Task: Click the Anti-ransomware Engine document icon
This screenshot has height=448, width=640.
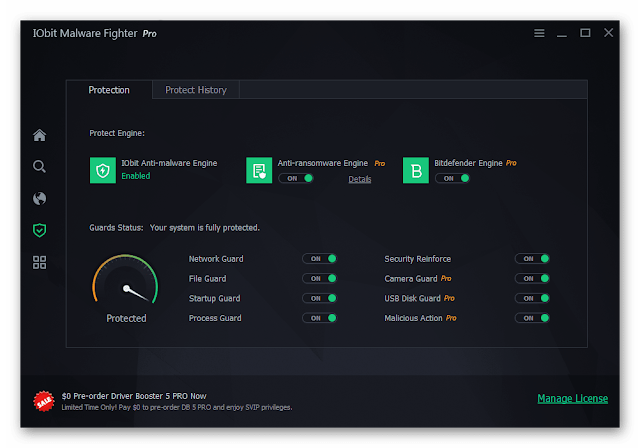Action: click(x=259, y=170)
